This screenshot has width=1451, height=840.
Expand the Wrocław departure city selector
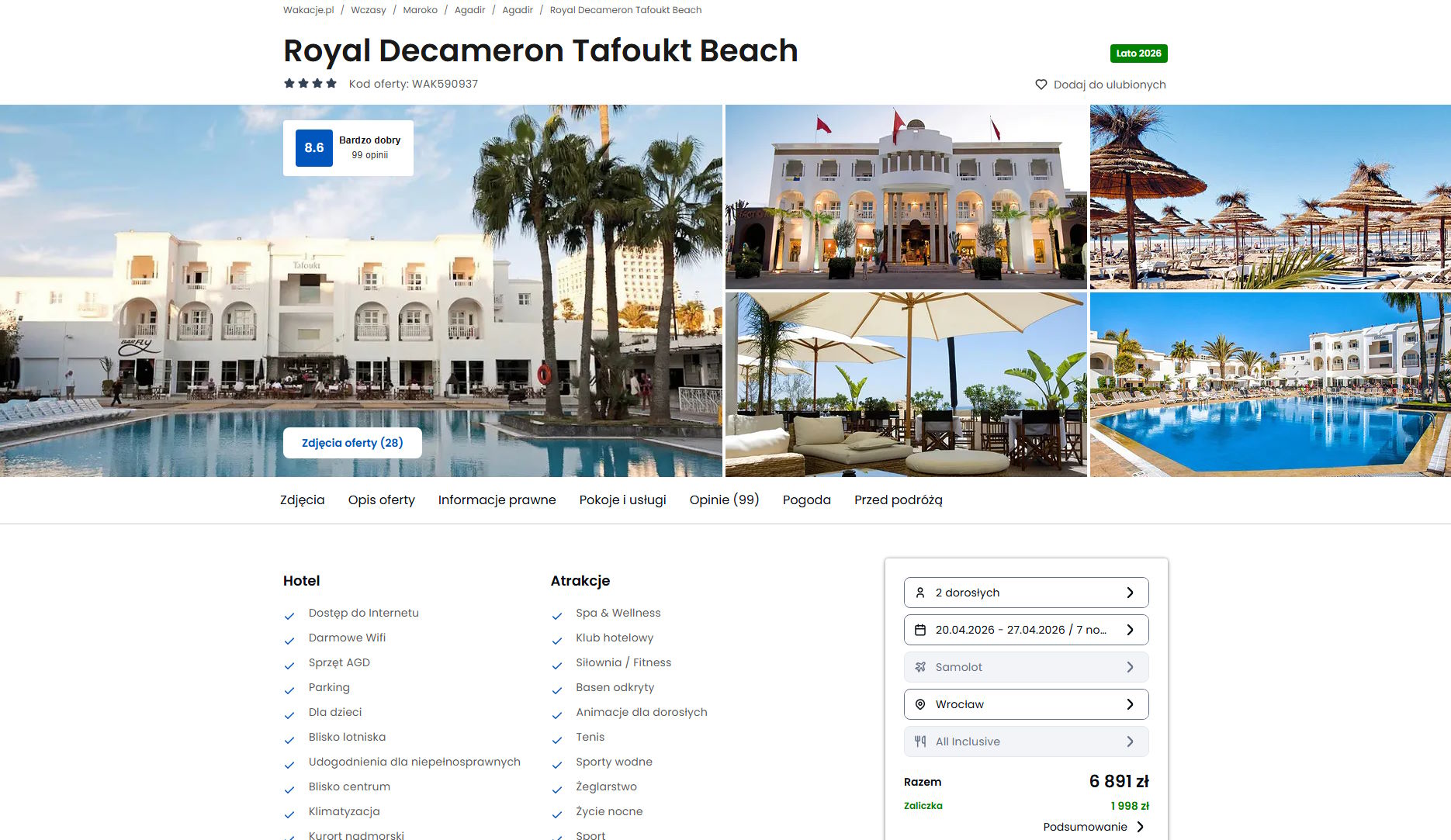[1026, 704]
